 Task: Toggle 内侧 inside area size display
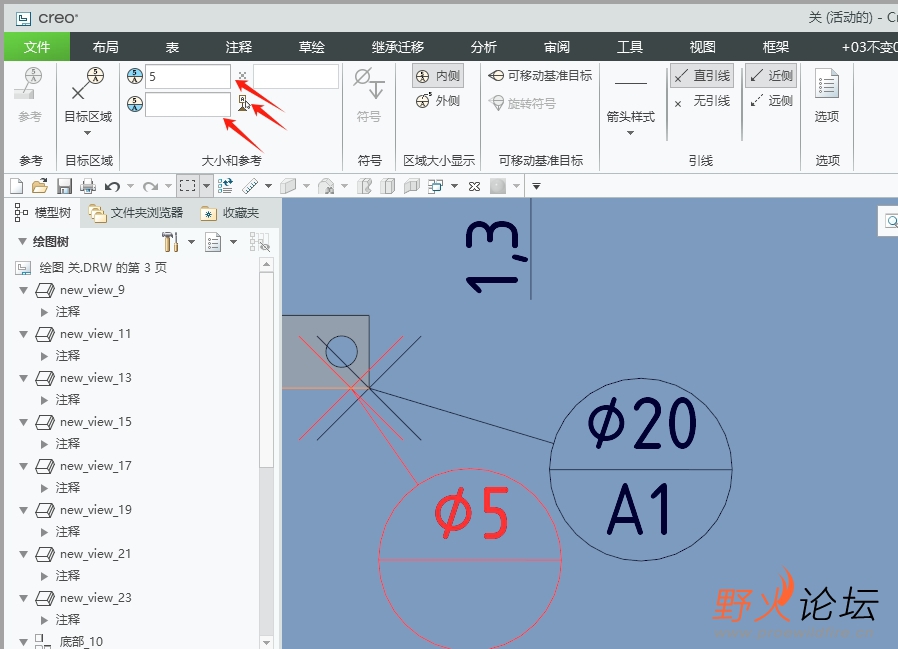point(438,76)
